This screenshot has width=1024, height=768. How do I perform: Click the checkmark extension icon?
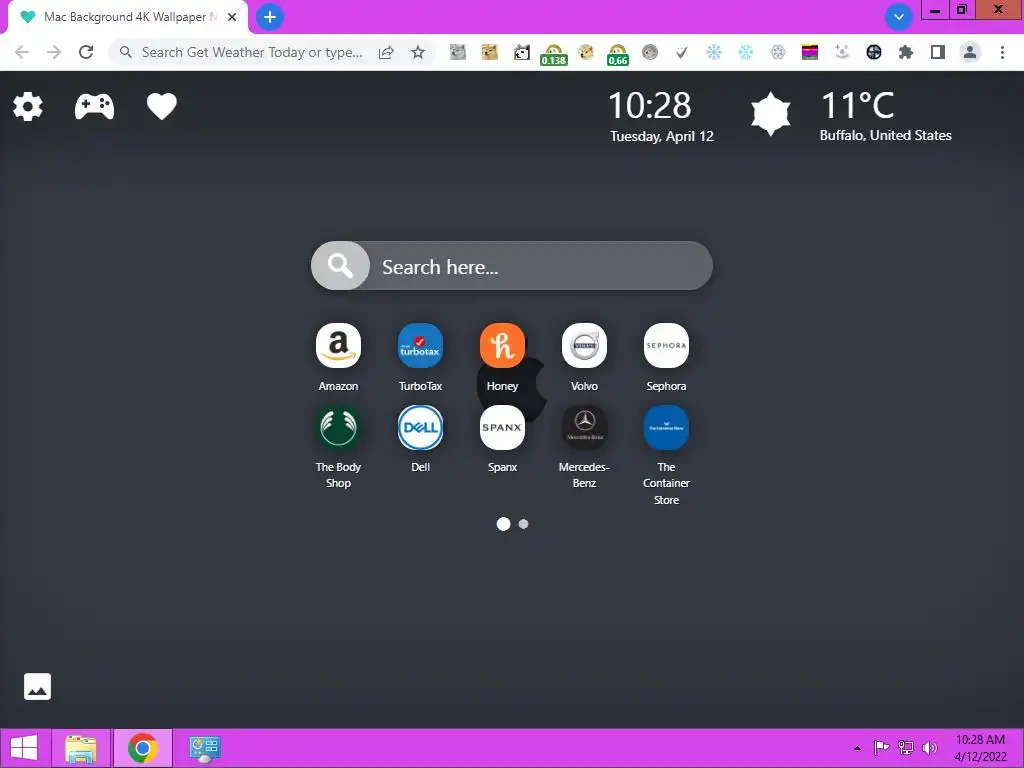pos(682,52)
